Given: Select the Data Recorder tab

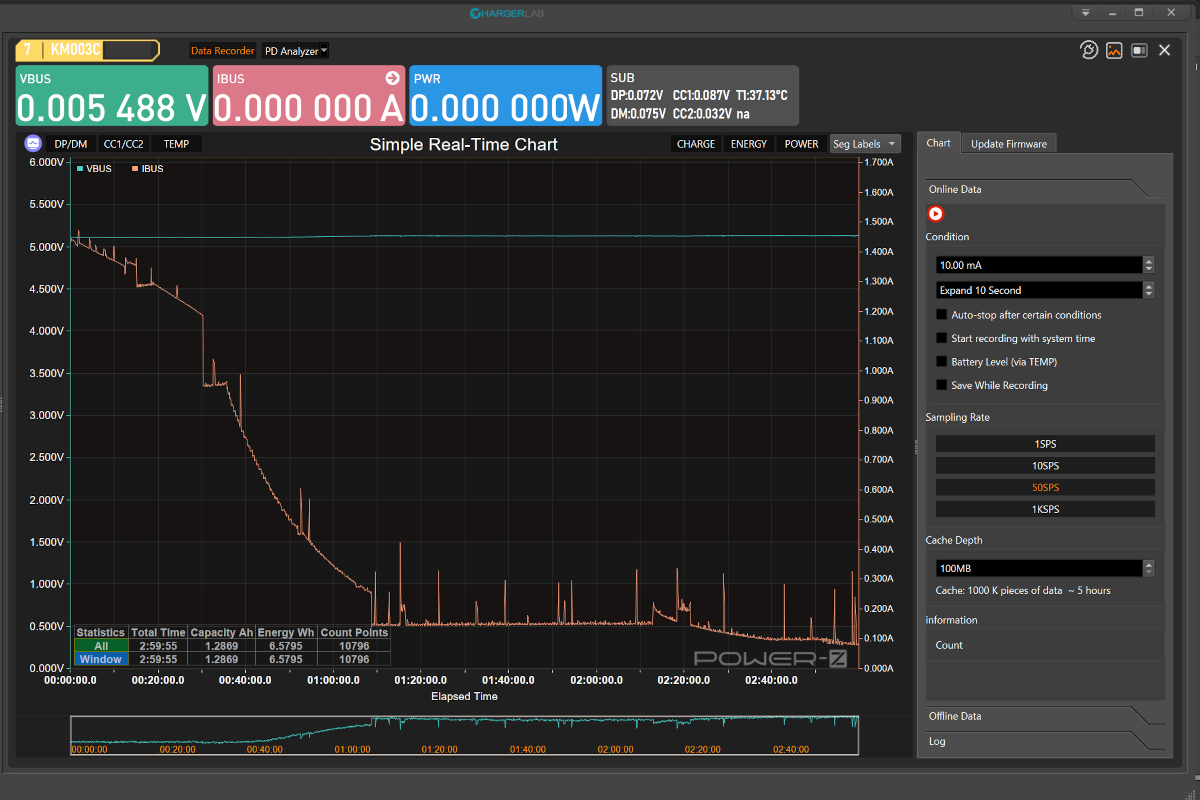Looking at the screenshot, I should tap(222, 50).
